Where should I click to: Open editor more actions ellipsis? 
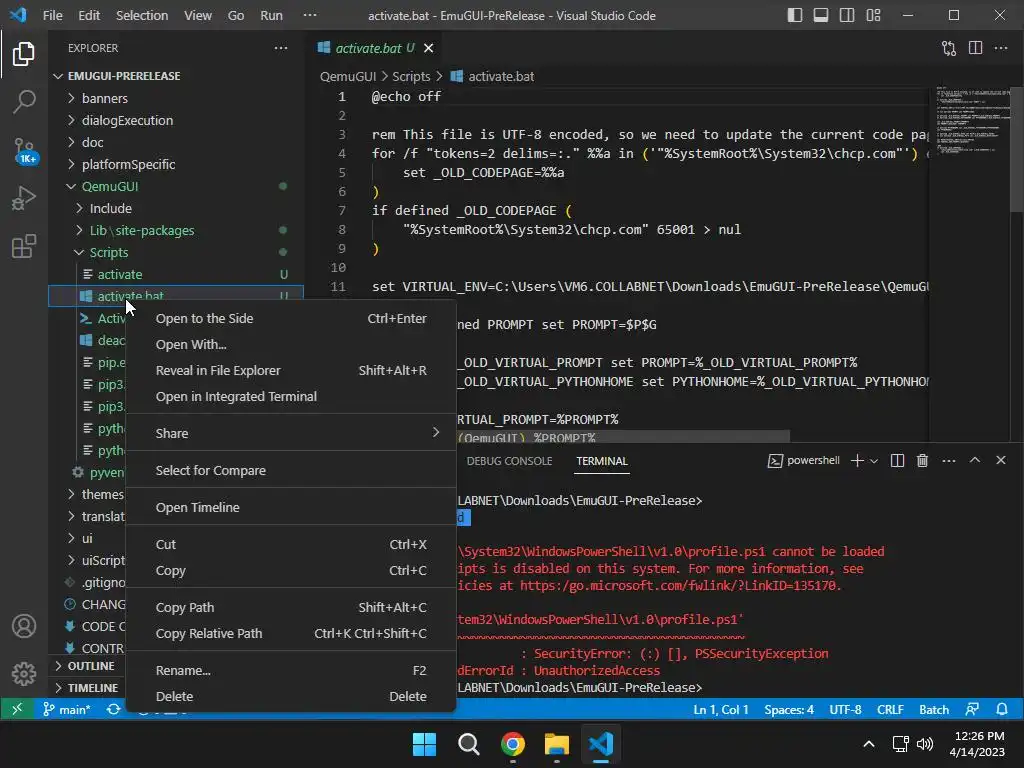(x=1000, y=48)
